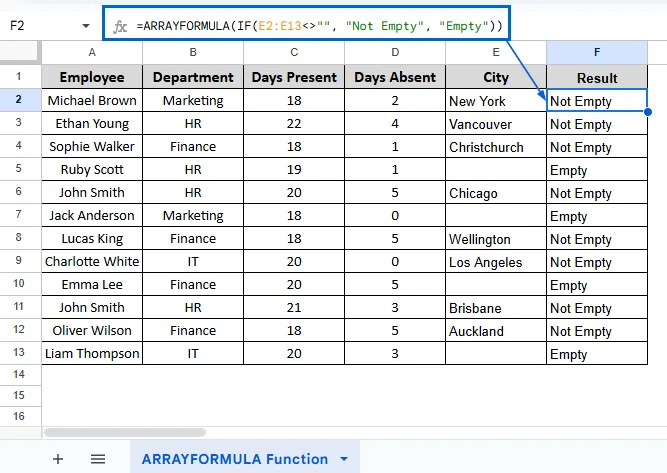Click the New York city cell
Viewport: 667px width, 473px height.
click(496, 100)
